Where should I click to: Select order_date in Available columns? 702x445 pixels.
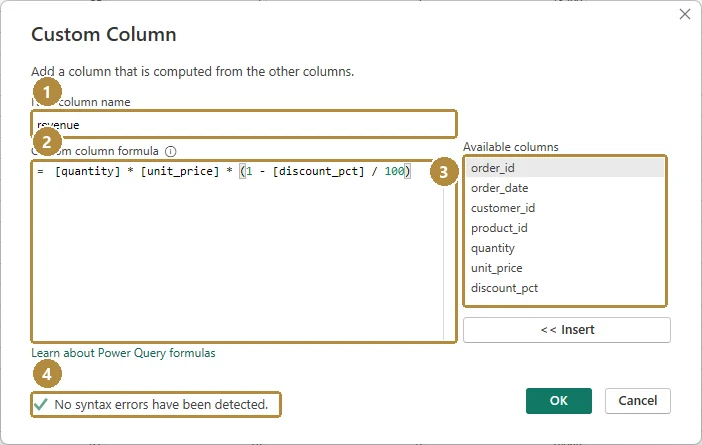point(565,188)
